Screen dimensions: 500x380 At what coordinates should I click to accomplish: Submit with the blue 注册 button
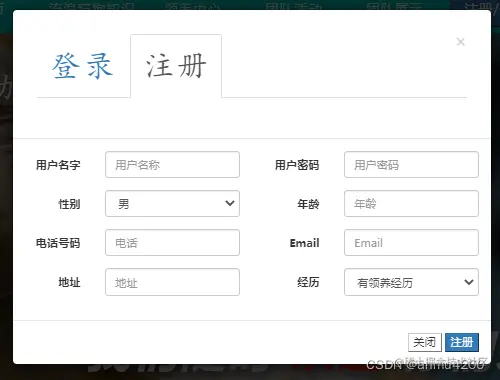pyautogui.click(x=462, y=342)
